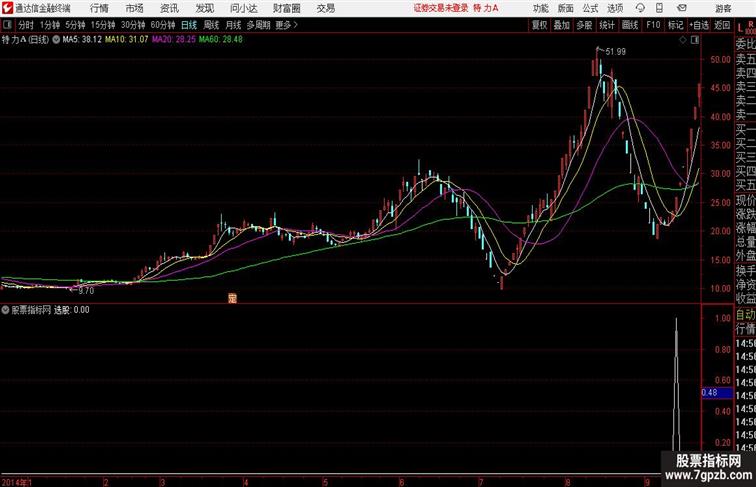Expand the 更多 period options

(x=286, y=25)
